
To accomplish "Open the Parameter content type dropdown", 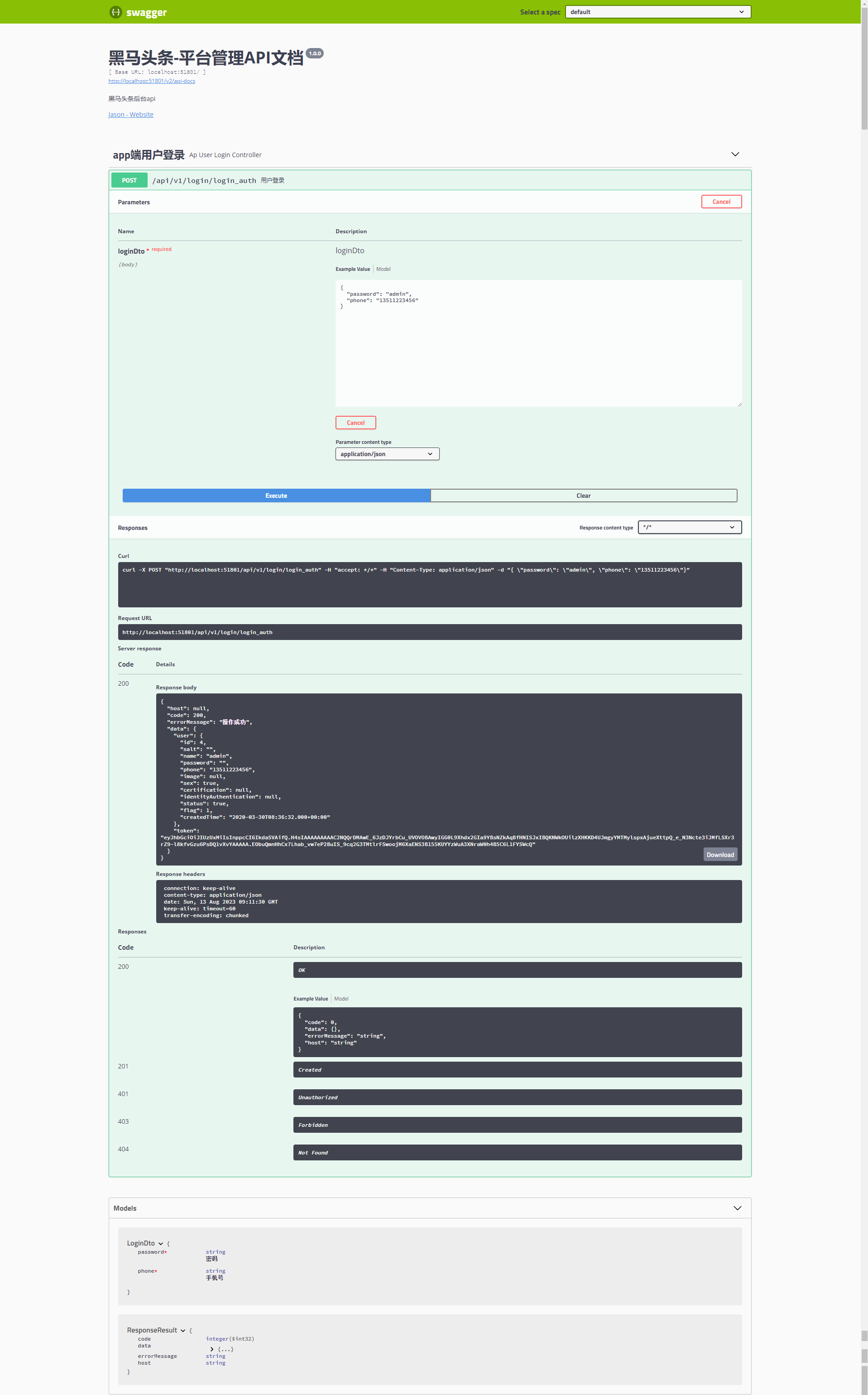I will point(387,454).
